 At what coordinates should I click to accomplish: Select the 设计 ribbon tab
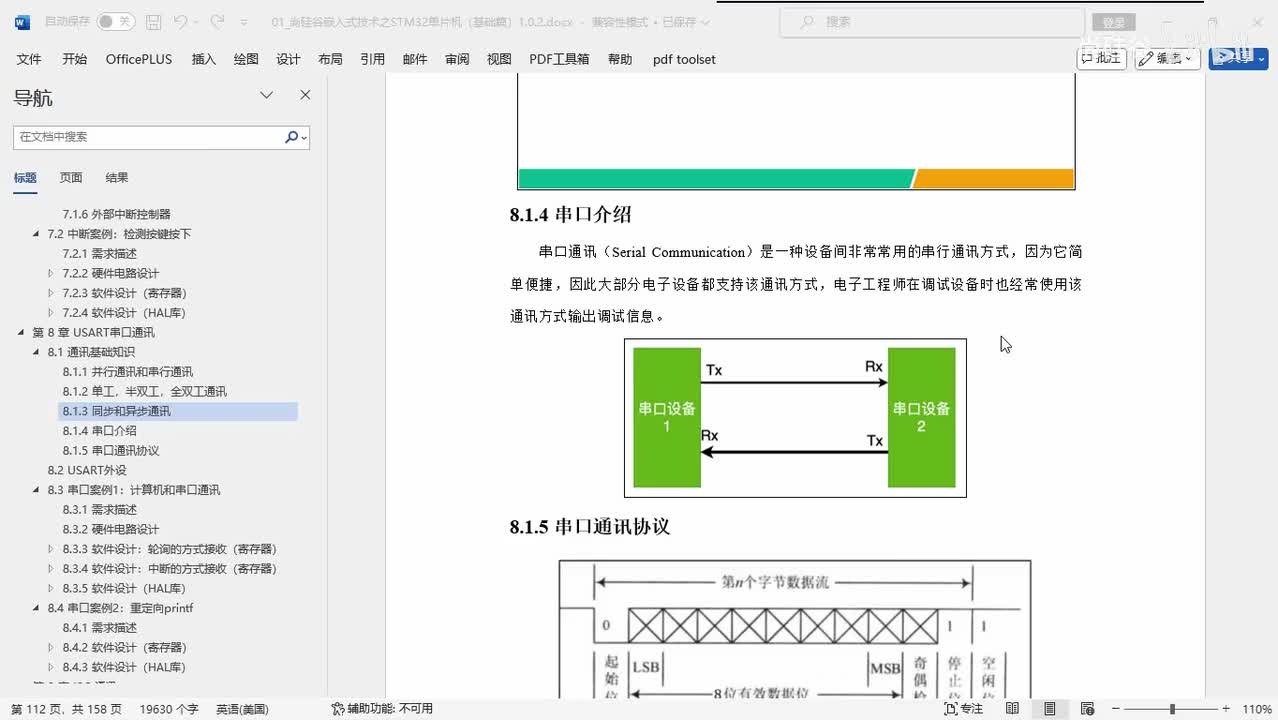[x=288, y=59]
